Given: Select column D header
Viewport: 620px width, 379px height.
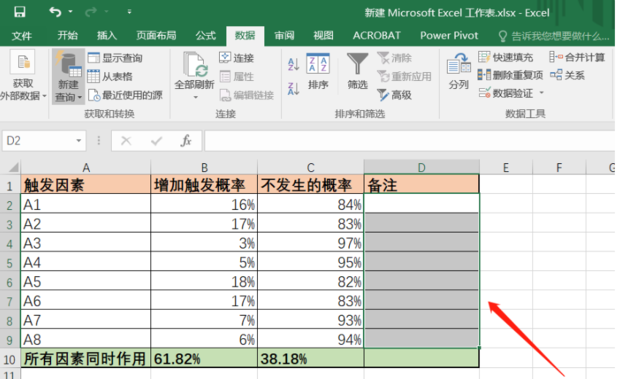Looking at the screenshot, I should (422, 168).
